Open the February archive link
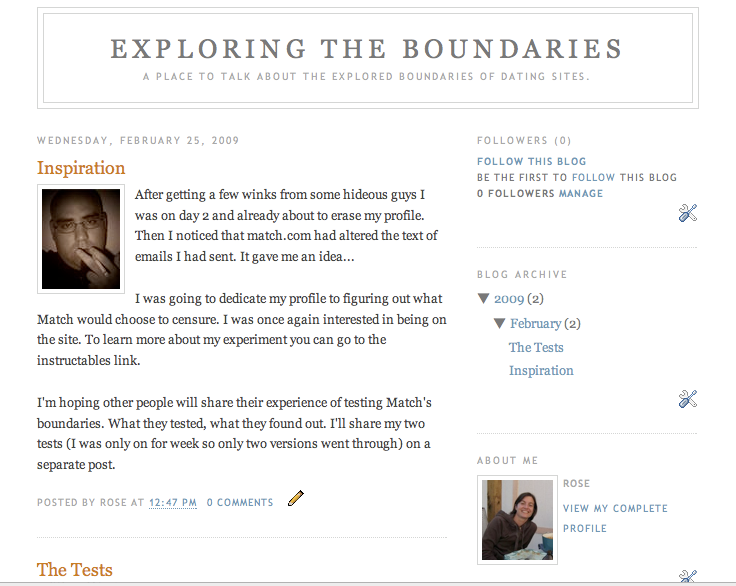Viewport: 736px width, 586px height. (535, 323)
